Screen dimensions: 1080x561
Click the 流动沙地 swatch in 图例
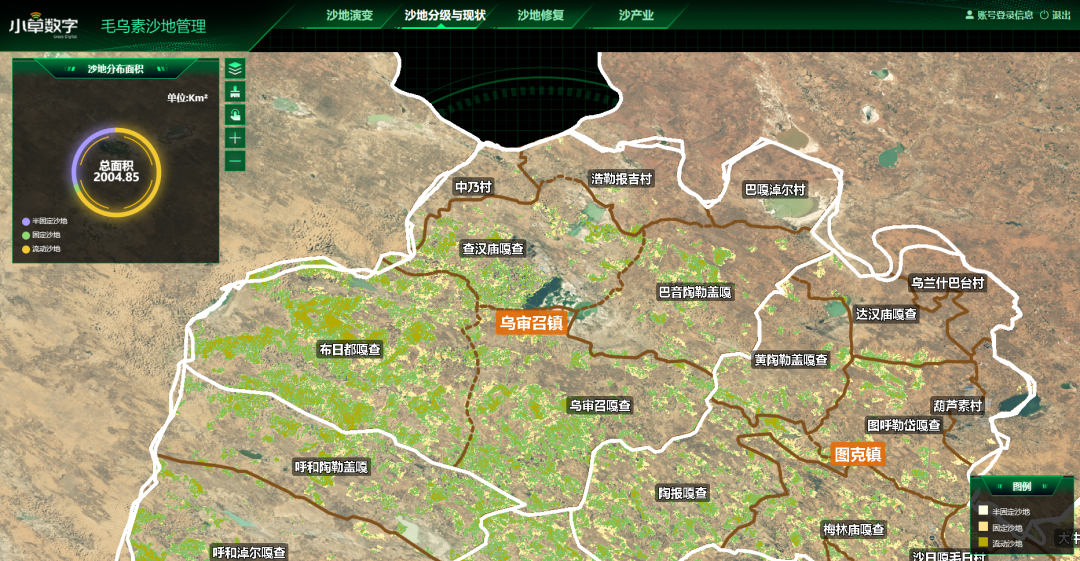point(983,542)
